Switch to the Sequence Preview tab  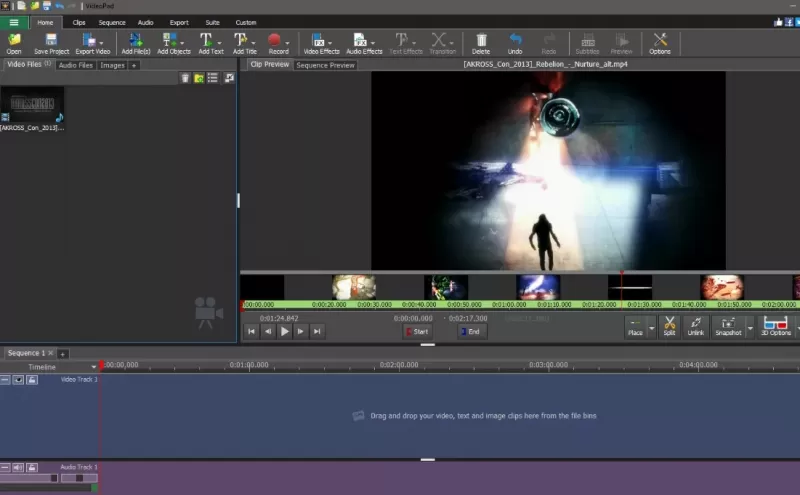click(325, 65)
